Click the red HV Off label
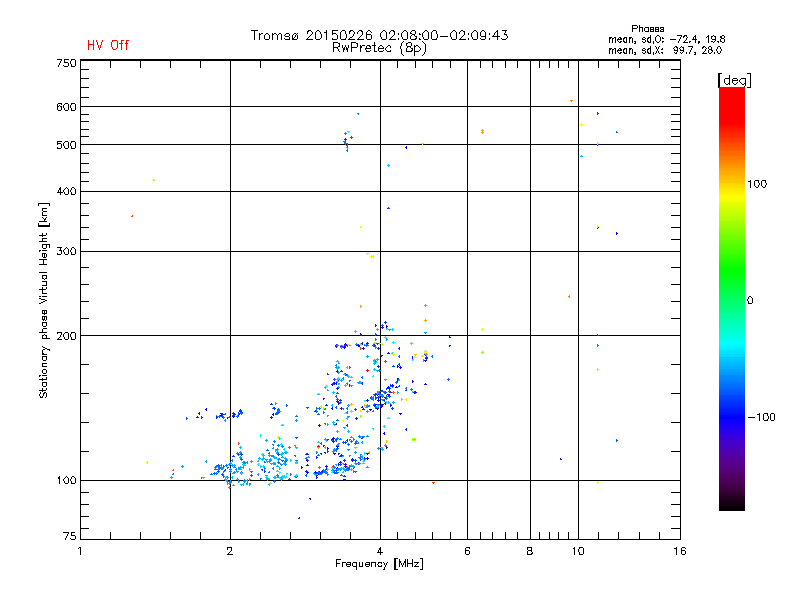This screenshot has width=800, height=600. (x=108, y=45)
